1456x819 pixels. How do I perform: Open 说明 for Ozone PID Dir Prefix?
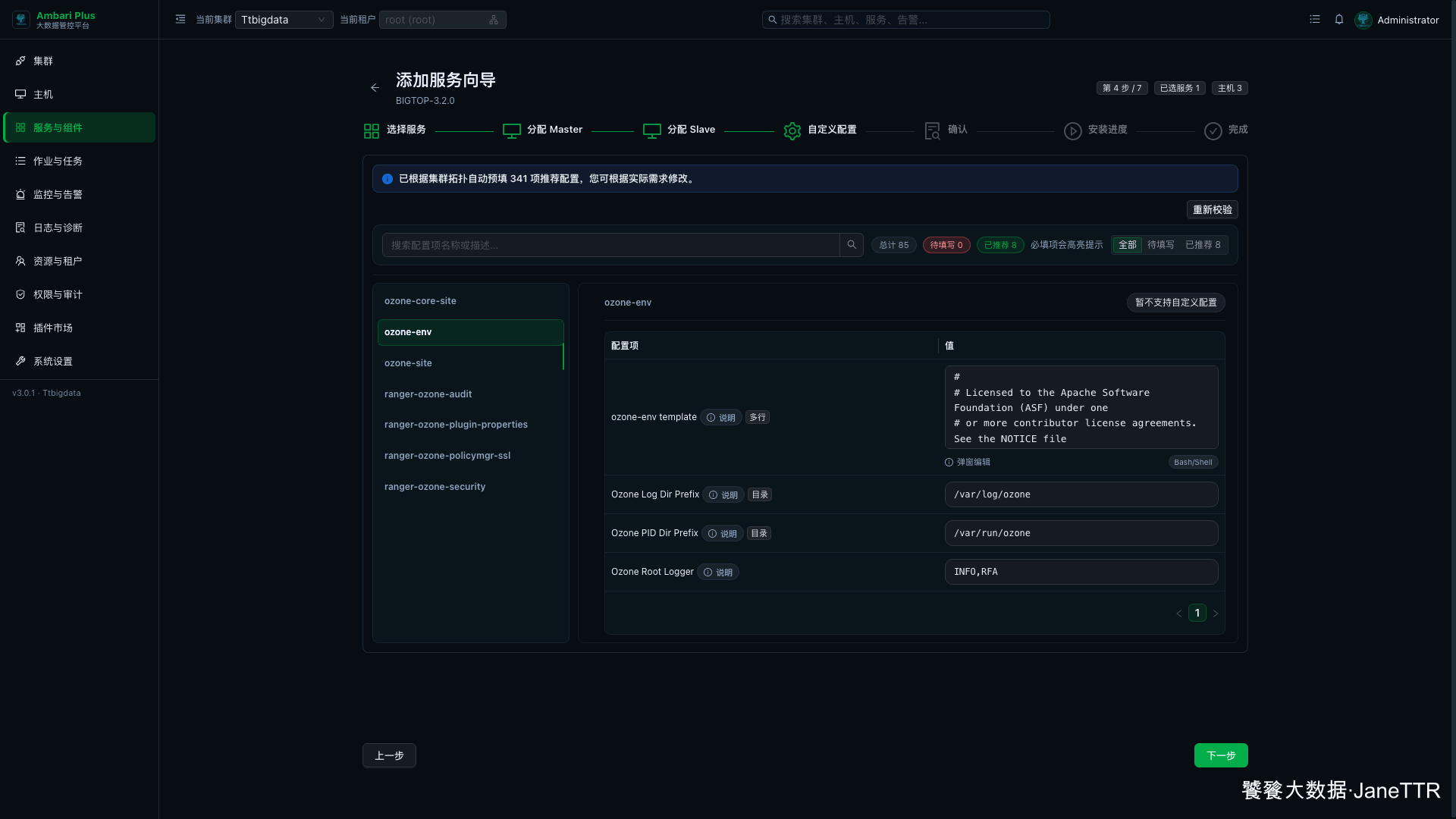pos(723,534)
